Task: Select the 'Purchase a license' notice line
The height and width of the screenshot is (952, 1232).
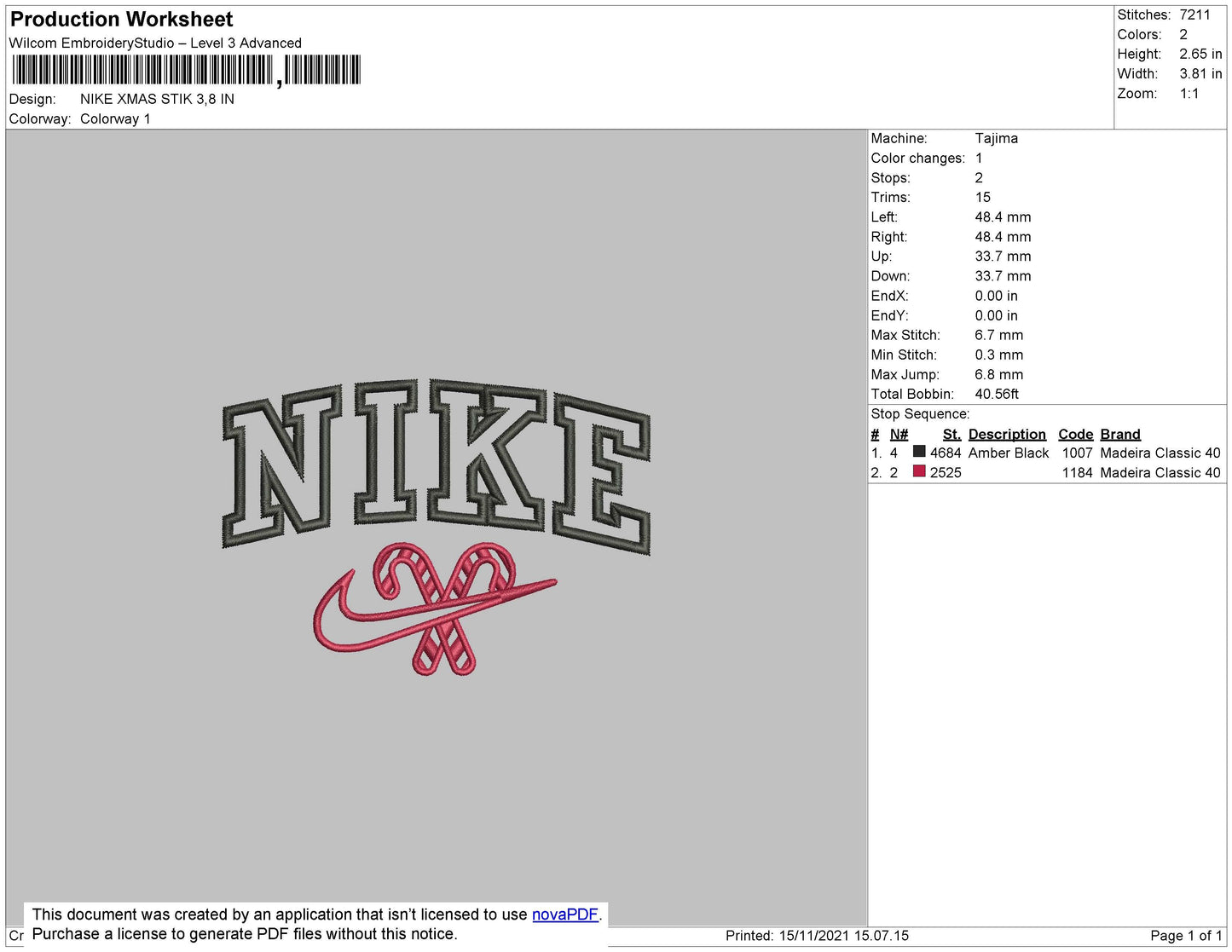Action: pos(245,934)
